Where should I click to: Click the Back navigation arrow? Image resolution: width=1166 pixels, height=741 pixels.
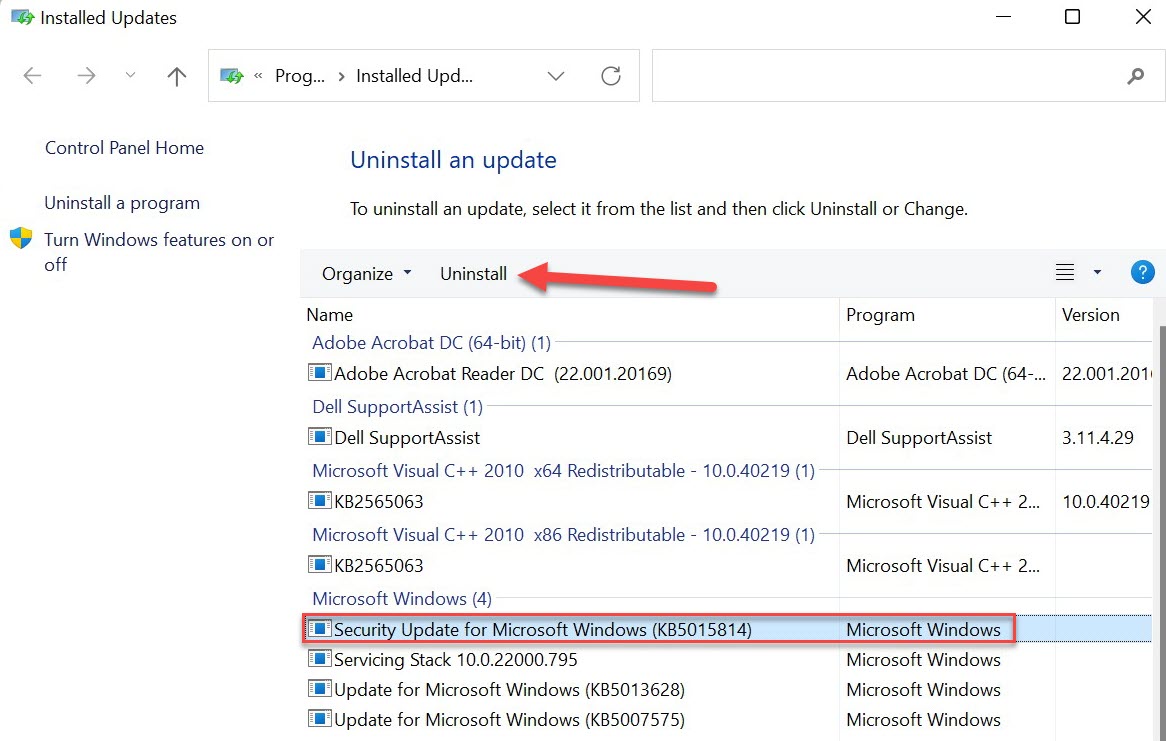(33, 75)
